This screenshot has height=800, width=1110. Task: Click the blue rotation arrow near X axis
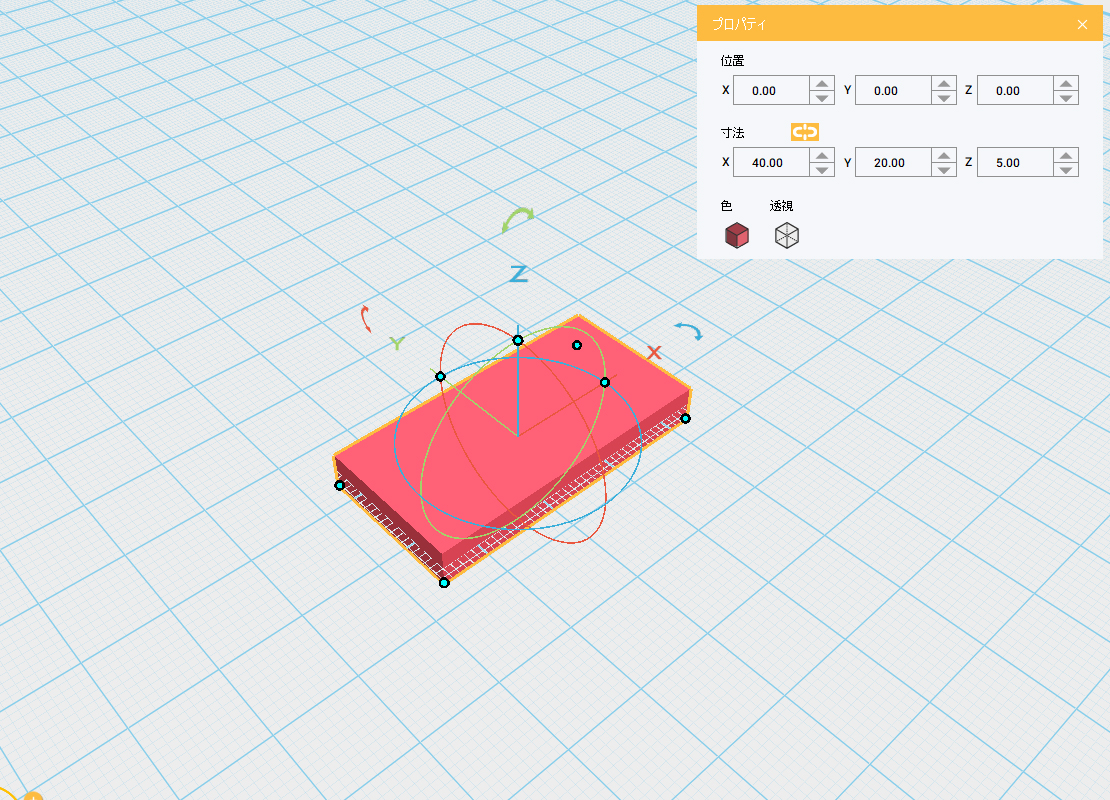click(x=687, y=330)
